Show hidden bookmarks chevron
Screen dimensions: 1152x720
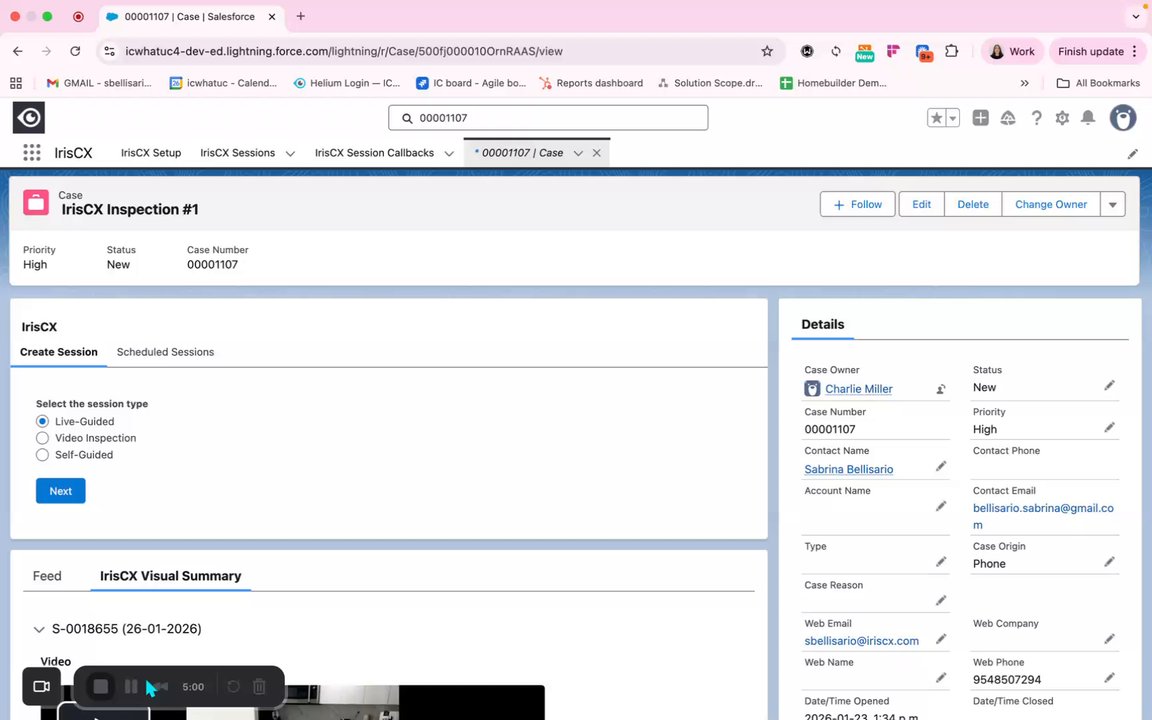click(x=1024, y=83)
